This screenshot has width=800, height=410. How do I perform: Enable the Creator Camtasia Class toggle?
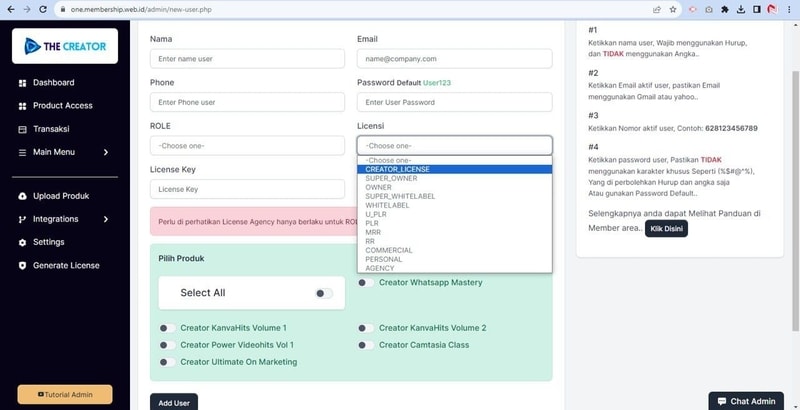367,345
